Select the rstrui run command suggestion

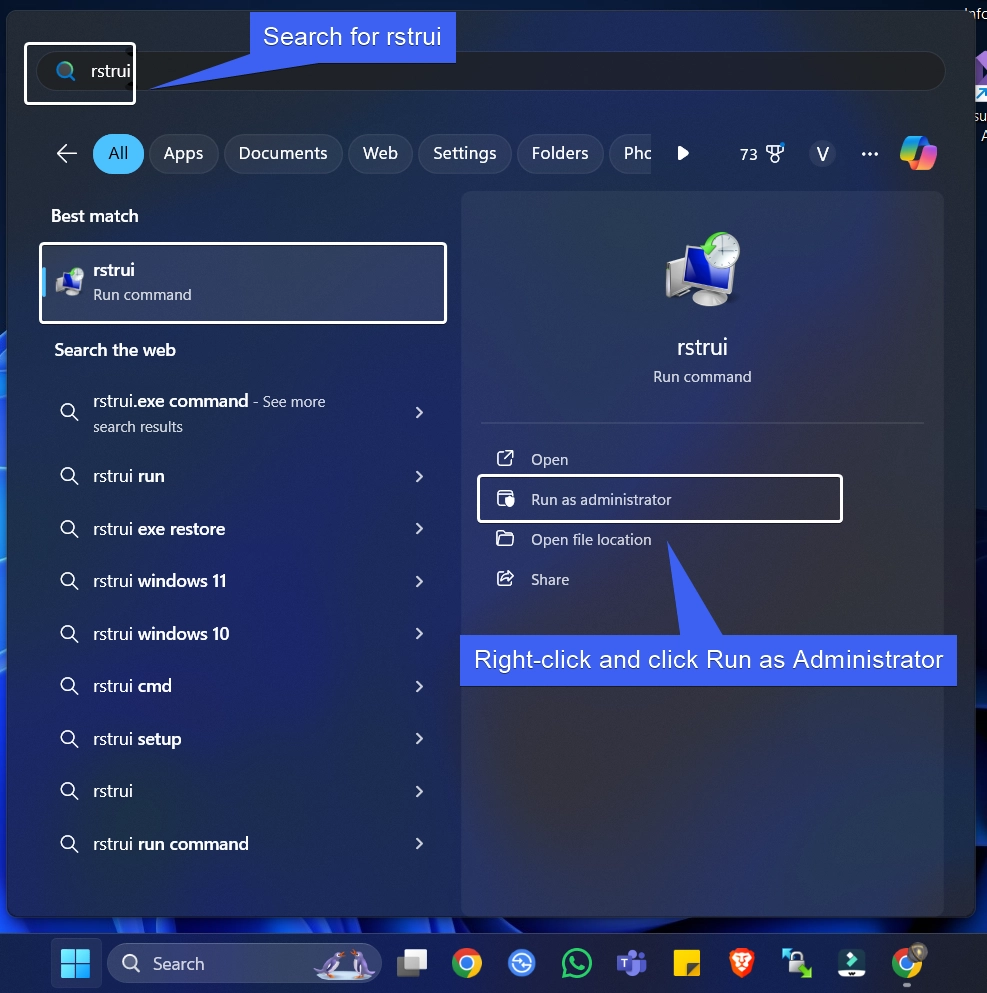click(170, 844)
